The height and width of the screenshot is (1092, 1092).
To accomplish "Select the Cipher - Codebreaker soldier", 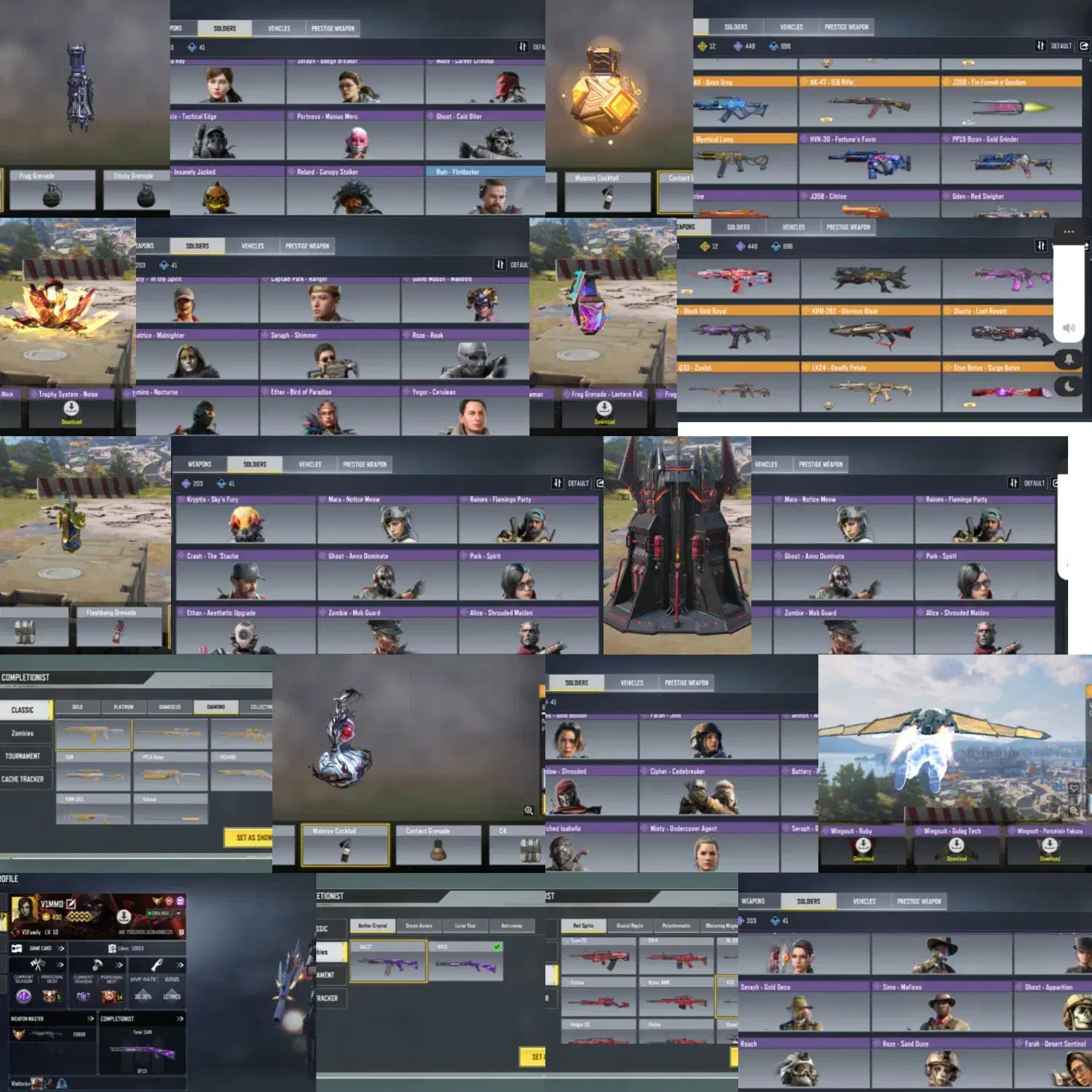I will click(709, 790).
